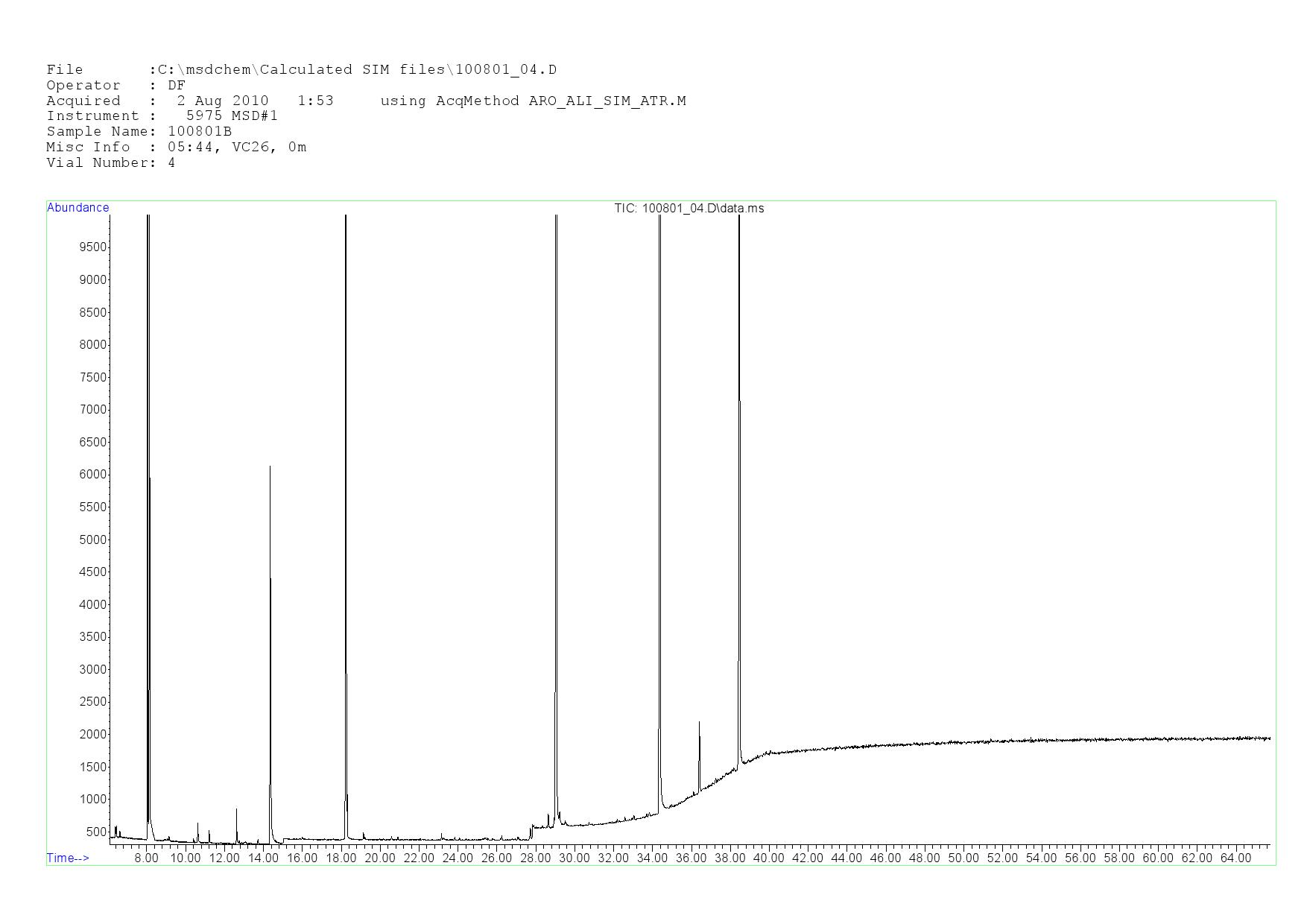Screen dimensions: 1307x924
Task: Select the TIC: 100801_04.D\data.ms chart title
Action: pos(689,208)
